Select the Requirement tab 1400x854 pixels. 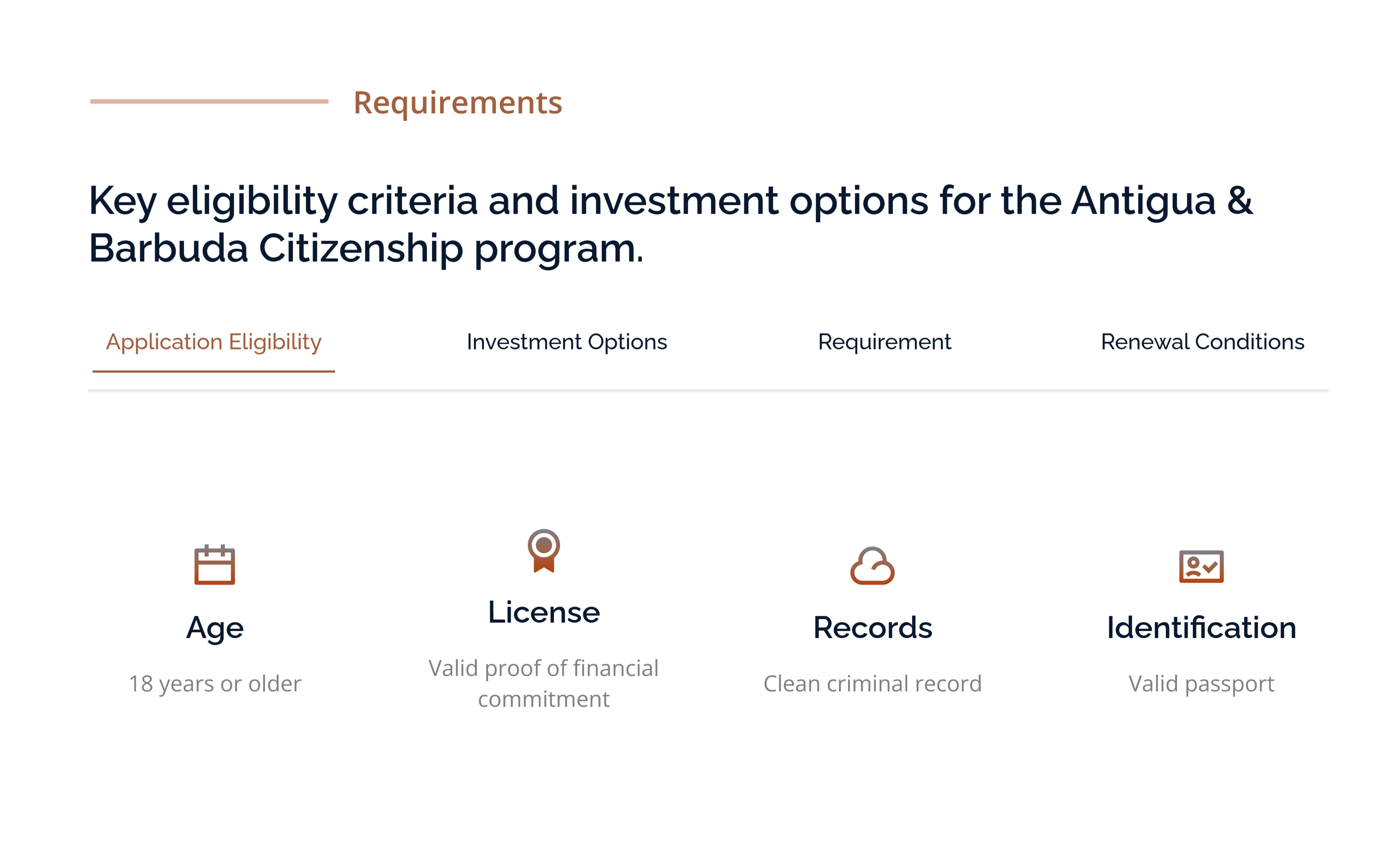tap(884, 342)
